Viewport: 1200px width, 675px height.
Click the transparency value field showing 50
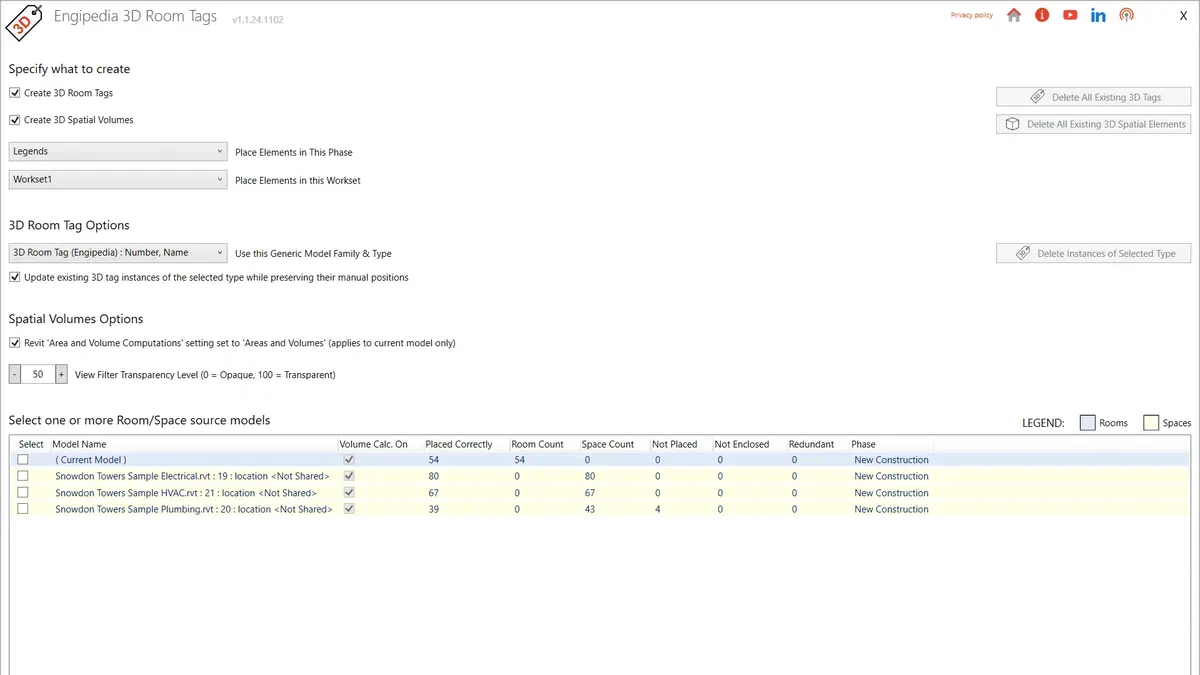[38, 374]
